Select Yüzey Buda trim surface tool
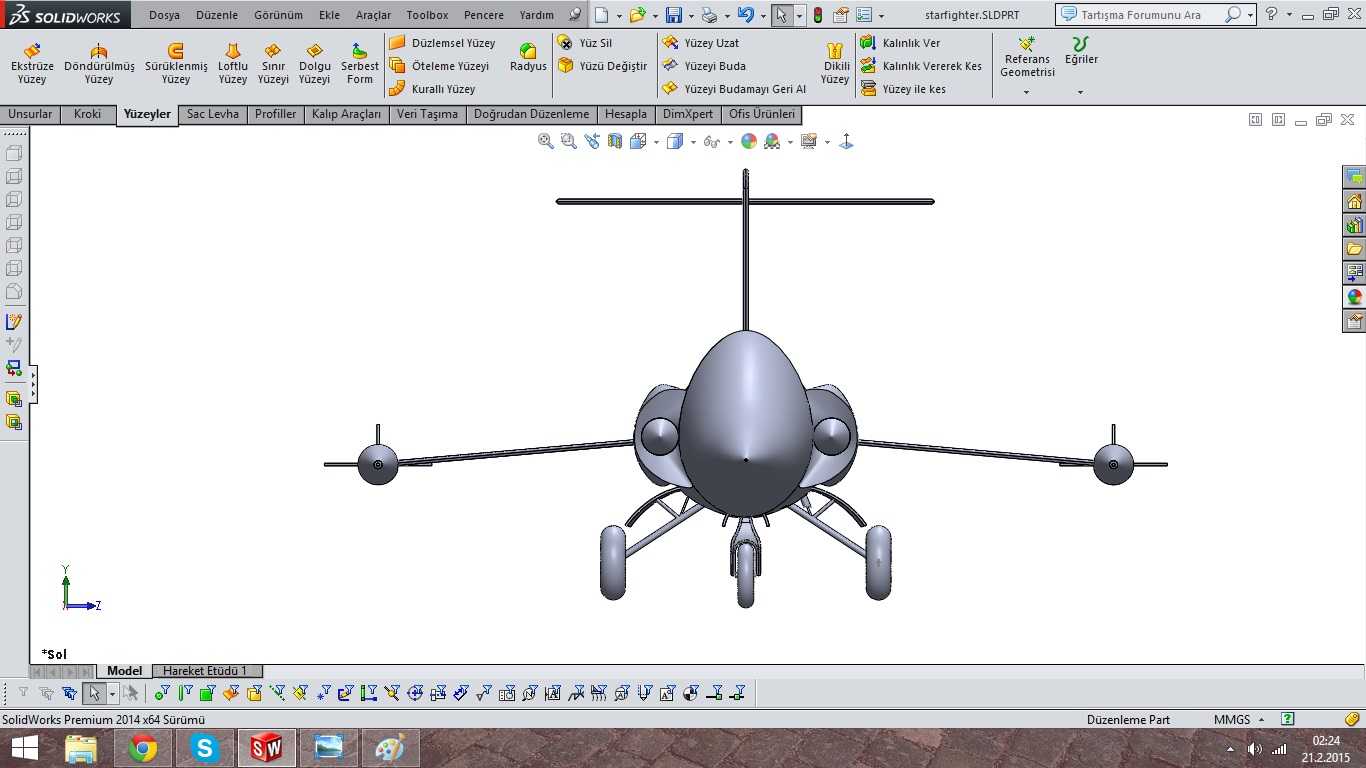 [x=704, y=66]
